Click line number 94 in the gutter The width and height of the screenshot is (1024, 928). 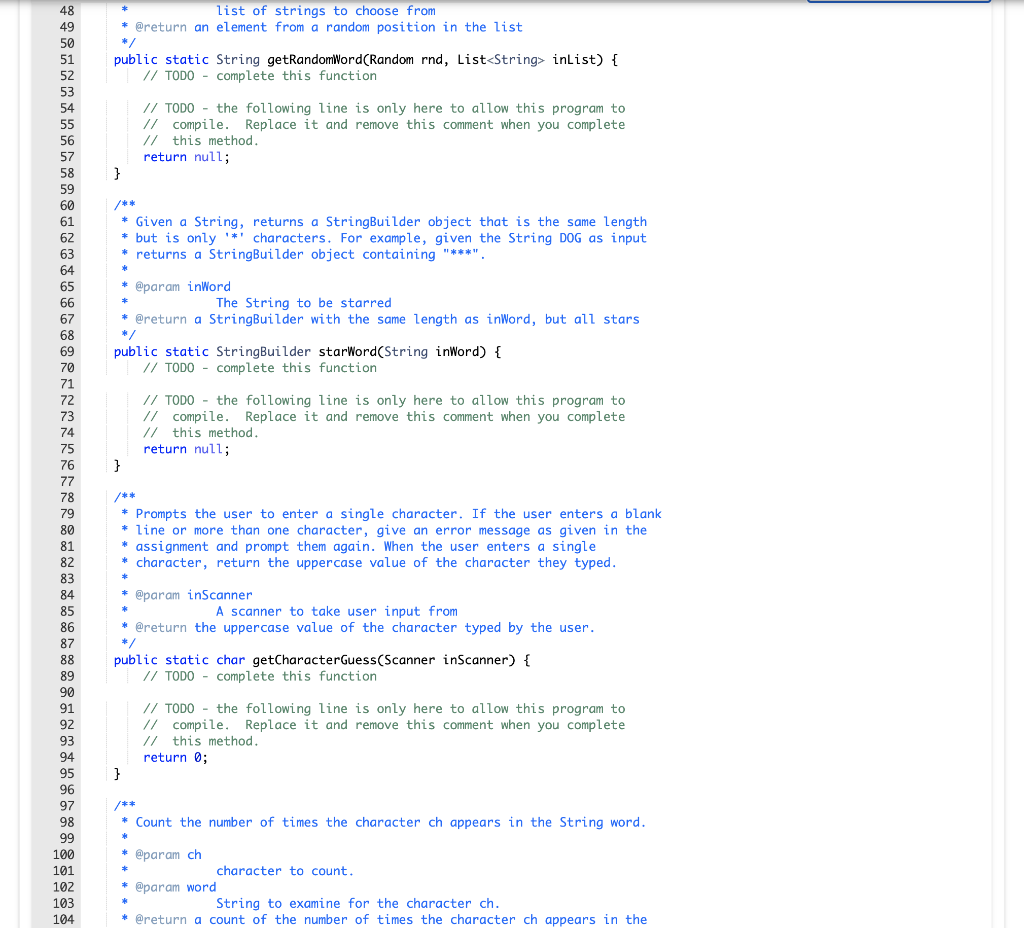coord(67,758)
